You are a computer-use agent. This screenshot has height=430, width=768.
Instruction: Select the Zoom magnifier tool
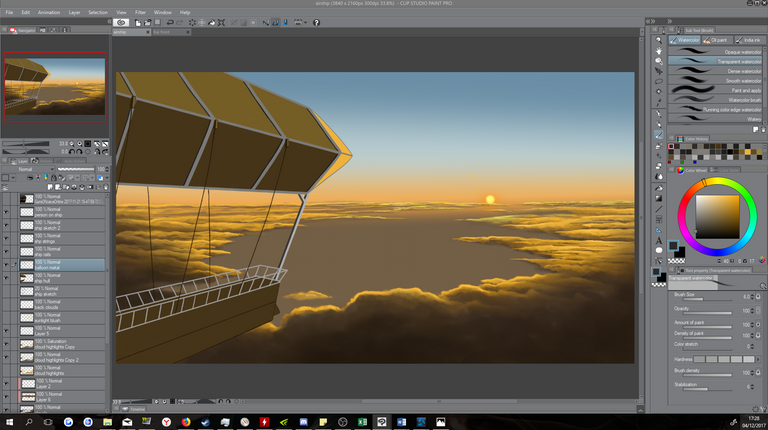pyautogui.click(x=658, y=39)
